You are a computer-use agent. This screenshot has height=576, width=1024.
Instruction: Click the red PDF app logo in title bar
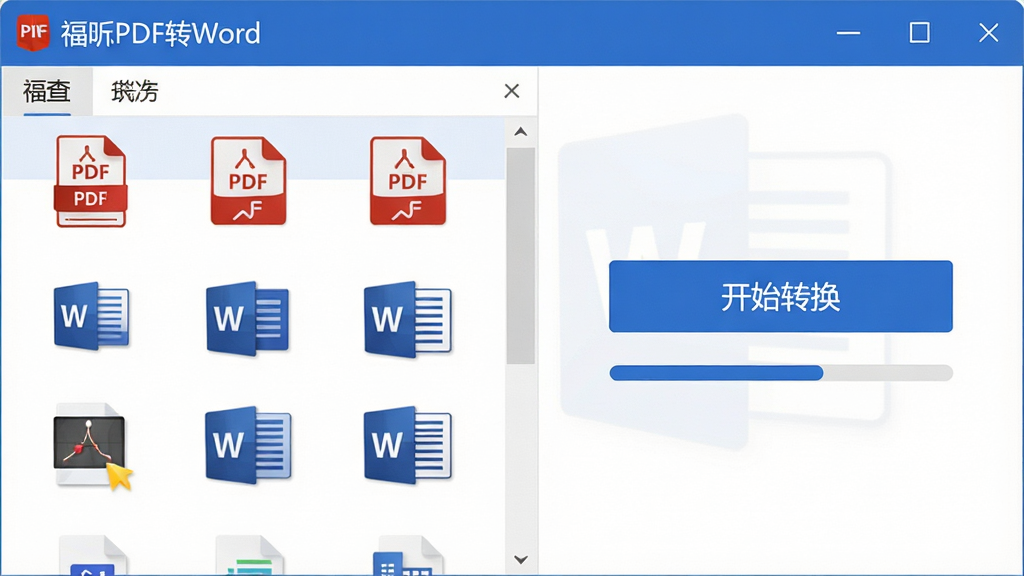(x=33, y=32)
